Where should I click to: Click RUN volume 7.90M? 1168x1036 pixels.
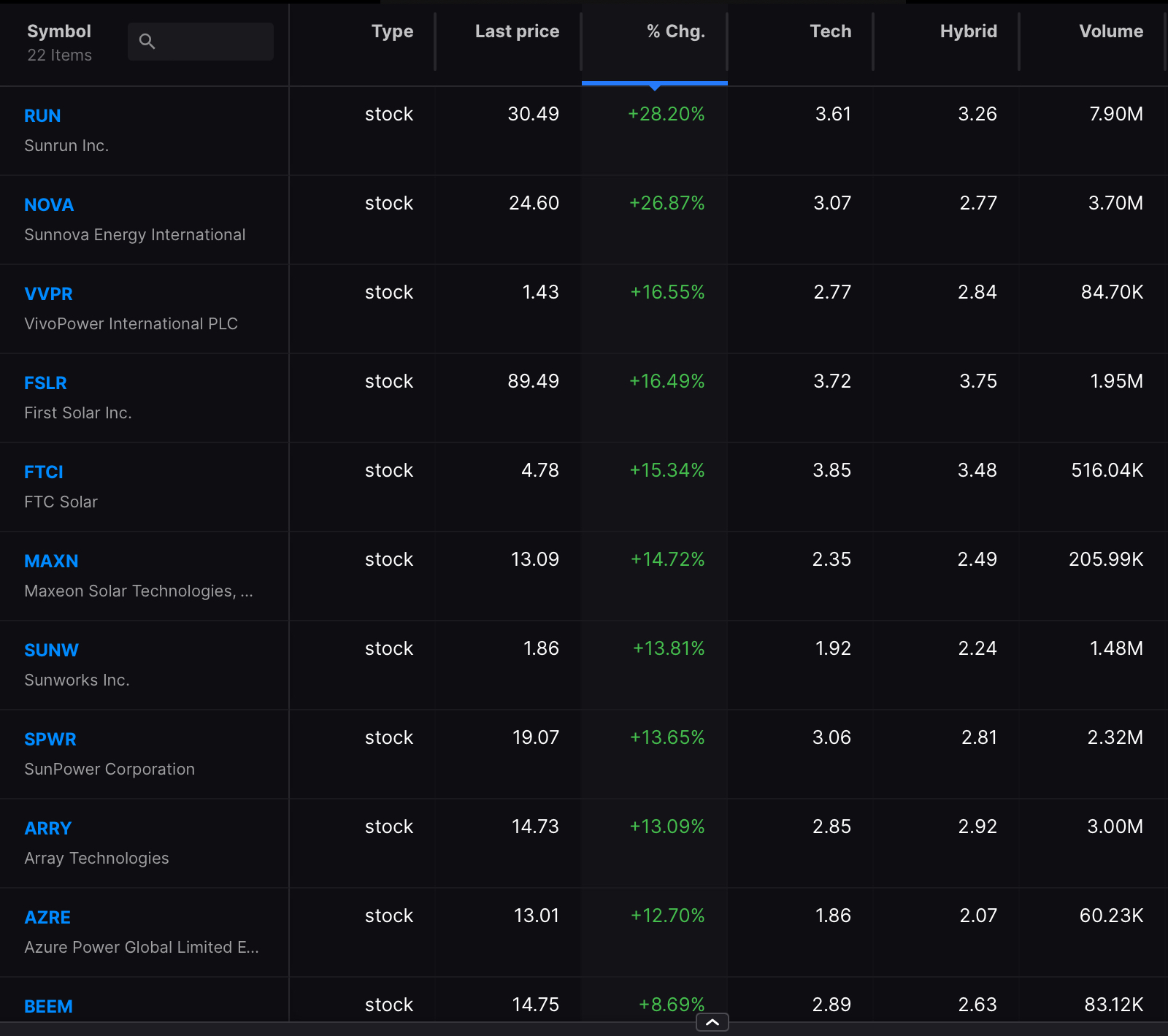click(x=1116, y=115)
